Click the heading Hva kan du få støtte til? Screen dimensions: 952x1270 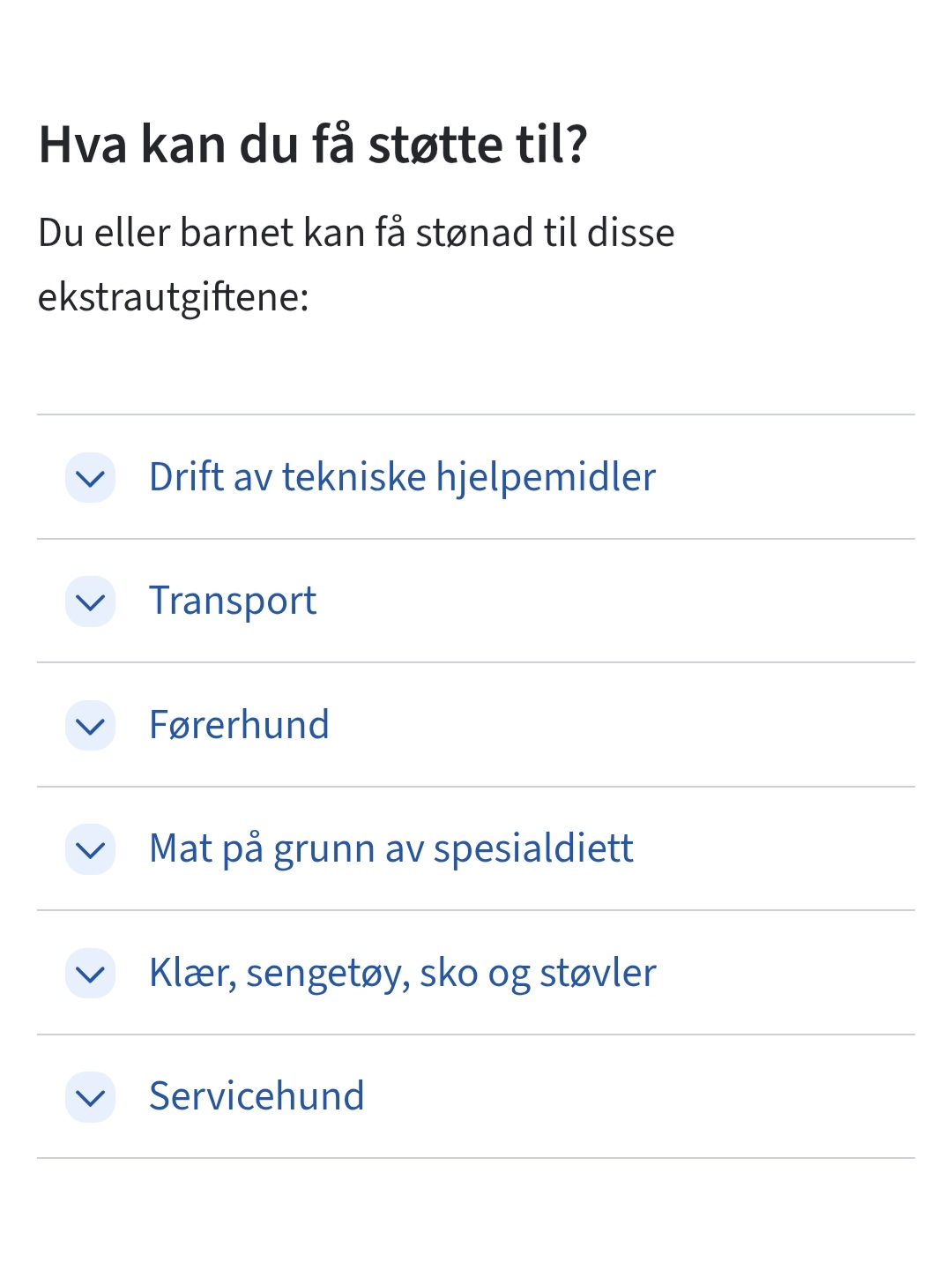click(x=313, y=145)
